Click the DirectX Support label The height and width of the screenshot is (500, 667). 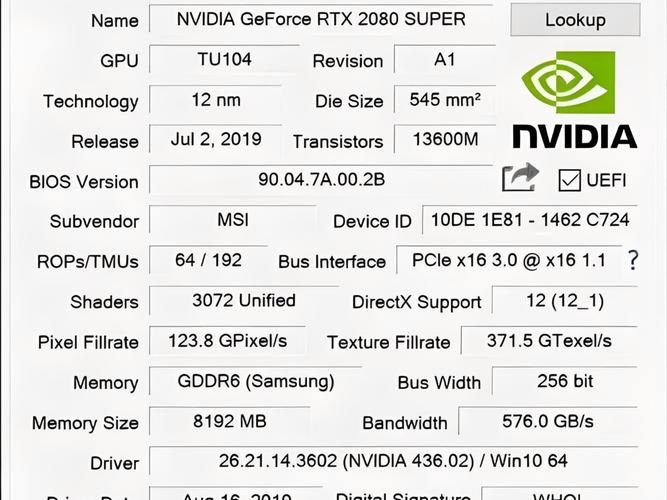coord(416,303)
